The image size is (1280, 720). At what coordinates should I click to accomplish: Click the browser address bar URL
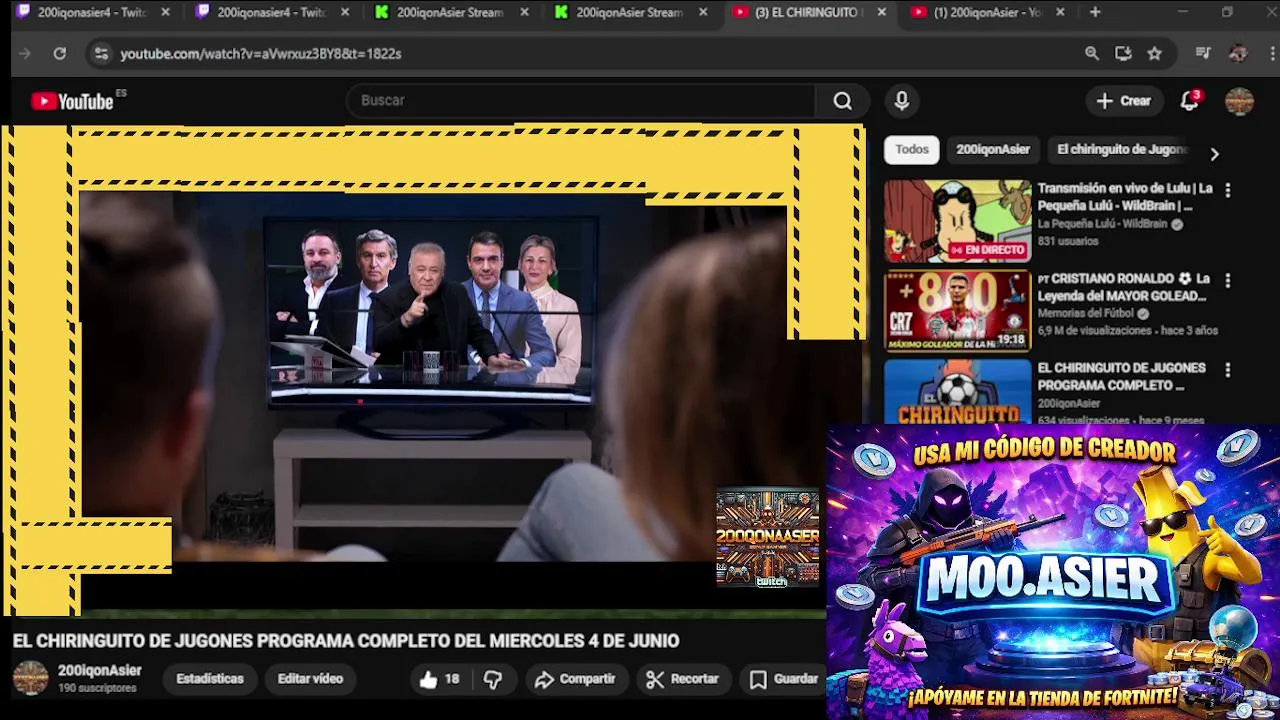(x=261, y=54)
